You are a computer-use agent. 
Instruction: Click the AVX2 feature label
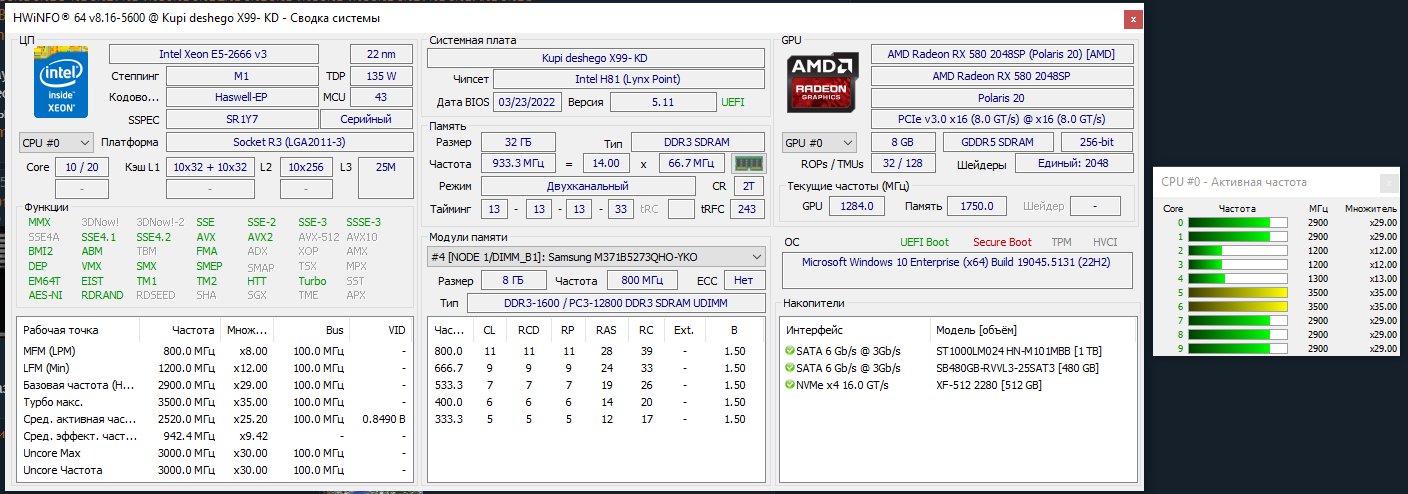tap(260, 237)
